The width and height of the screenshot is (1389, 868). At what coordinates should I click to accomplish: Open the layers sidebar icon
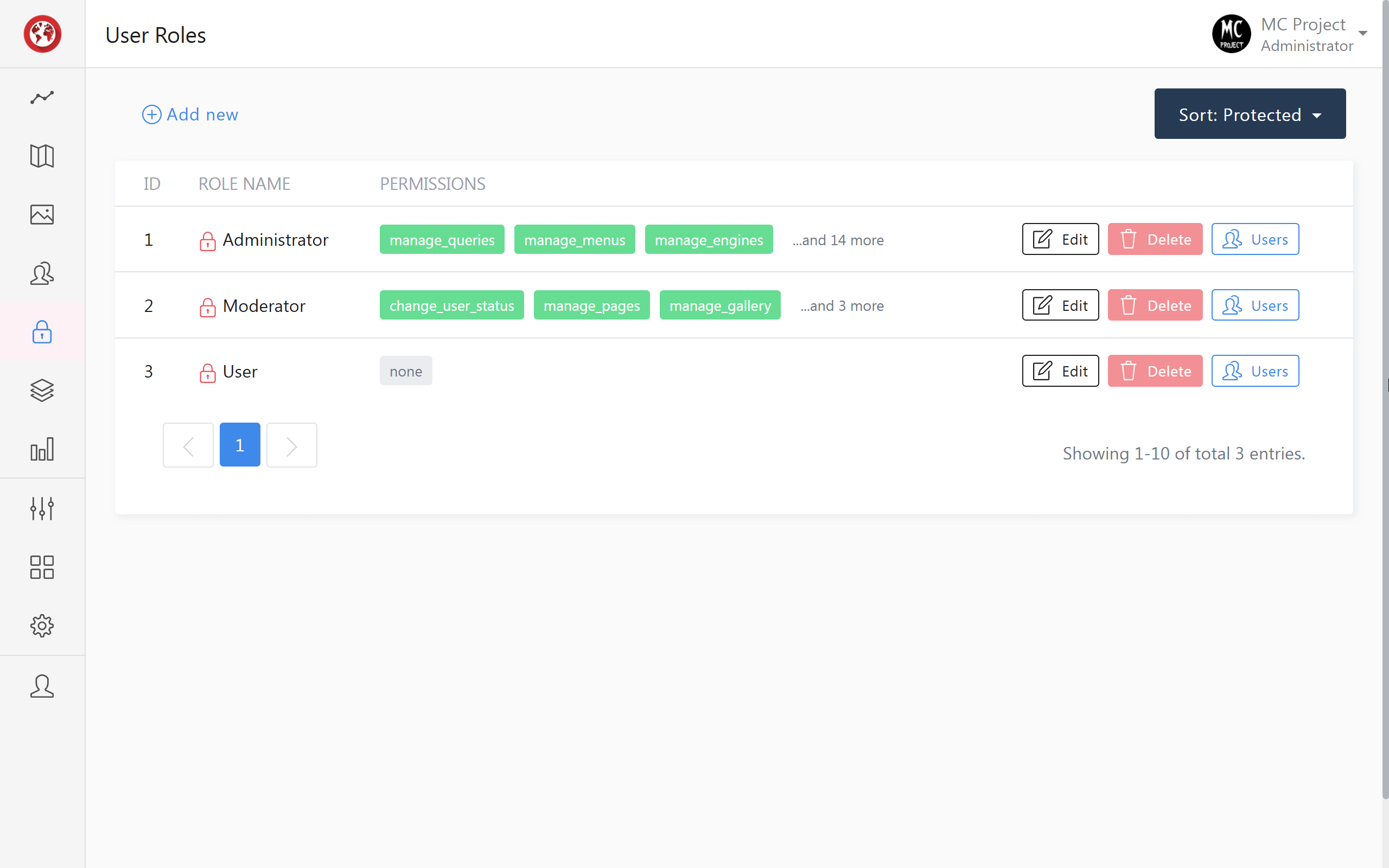42,391
